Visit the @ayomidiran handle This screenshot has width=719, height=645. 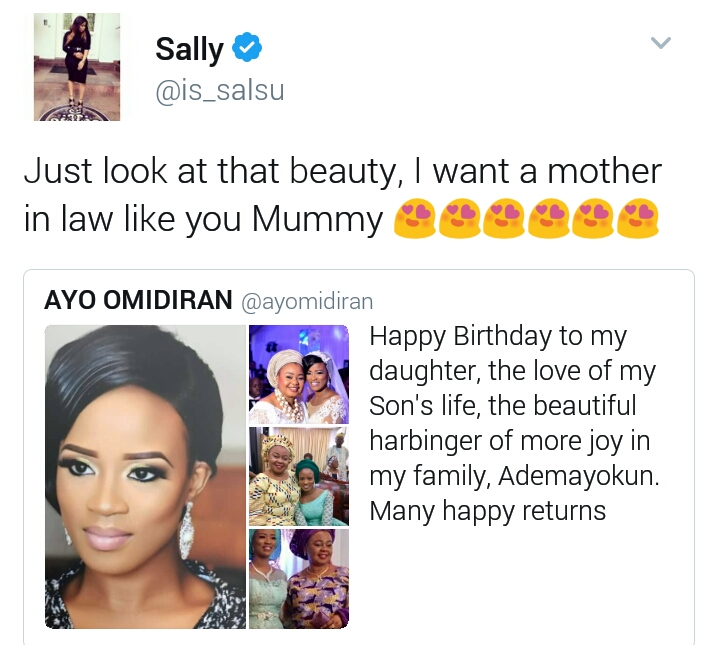point(307,302)
